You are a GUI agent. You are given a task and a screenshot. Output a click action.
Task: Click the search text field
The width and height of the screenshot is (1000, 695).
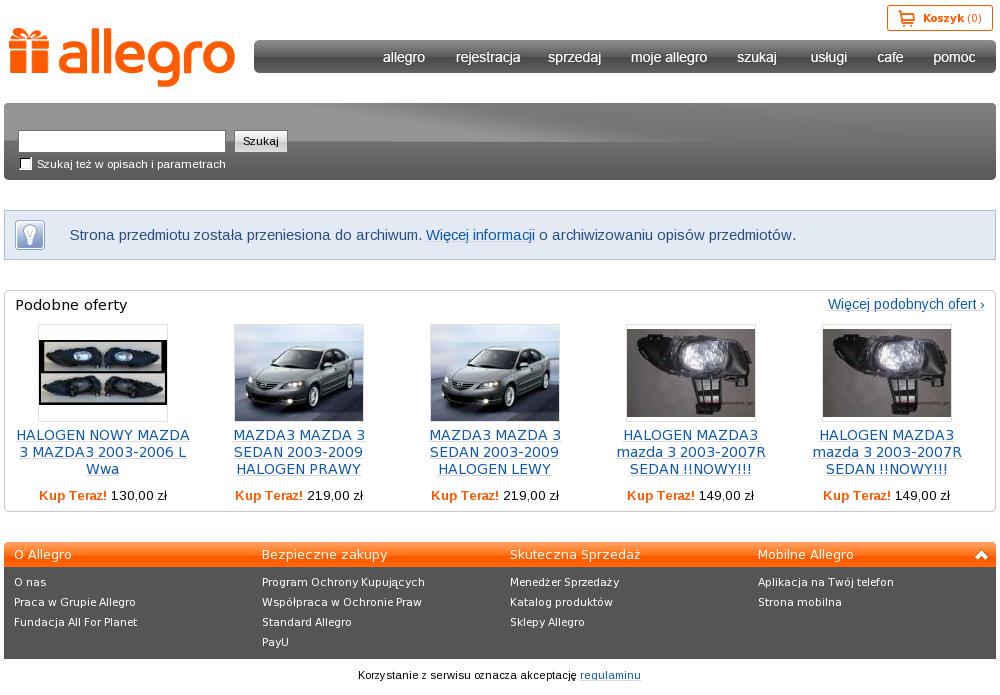point(122,141)
